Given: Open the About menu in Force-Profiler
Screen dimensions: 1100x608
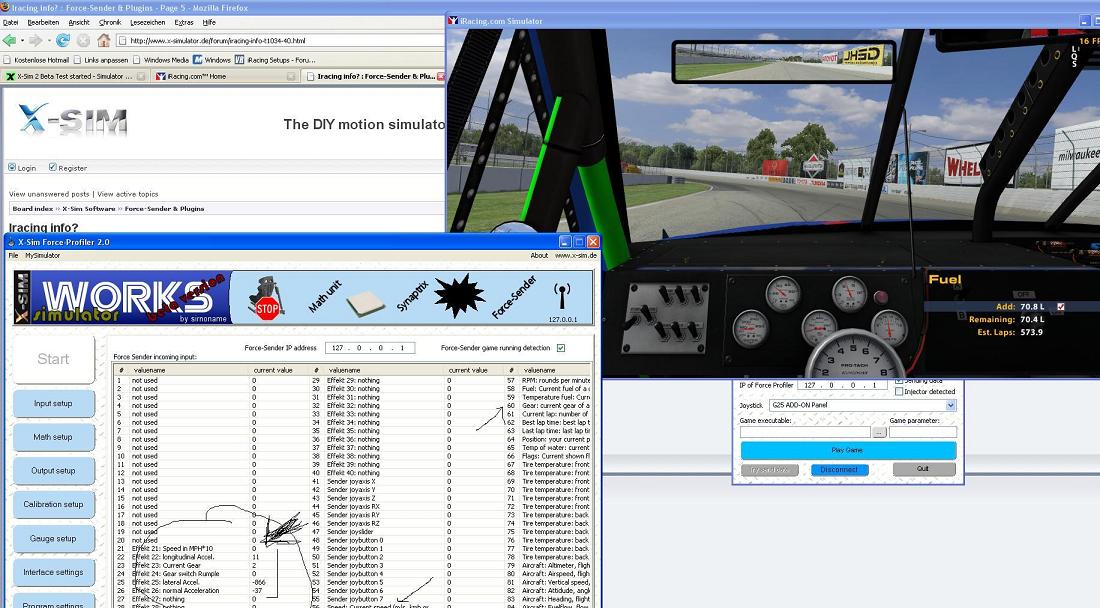Looking at the screenshot, I should click(x=539, y=255).
